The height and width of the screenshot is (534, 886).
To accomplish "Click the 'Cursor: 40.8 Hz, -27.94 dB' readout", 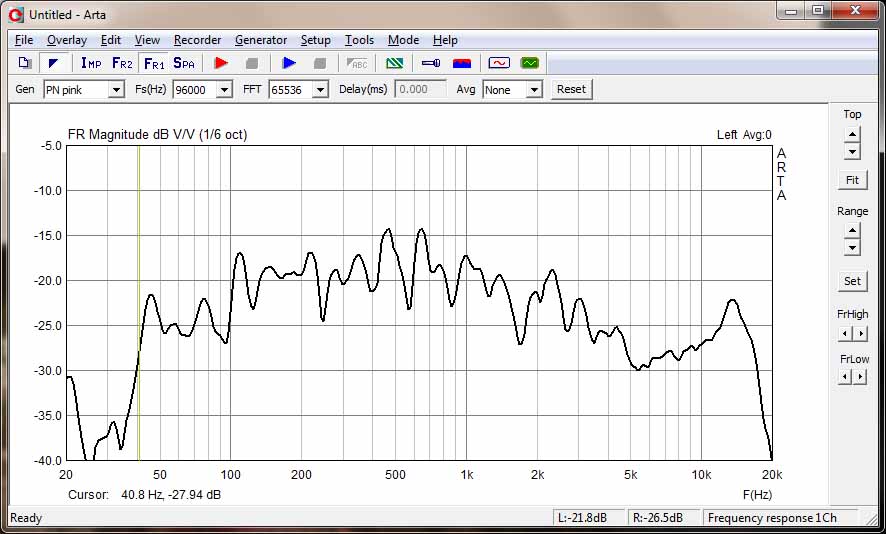I will pyautogui.click(x=145, y=494).
